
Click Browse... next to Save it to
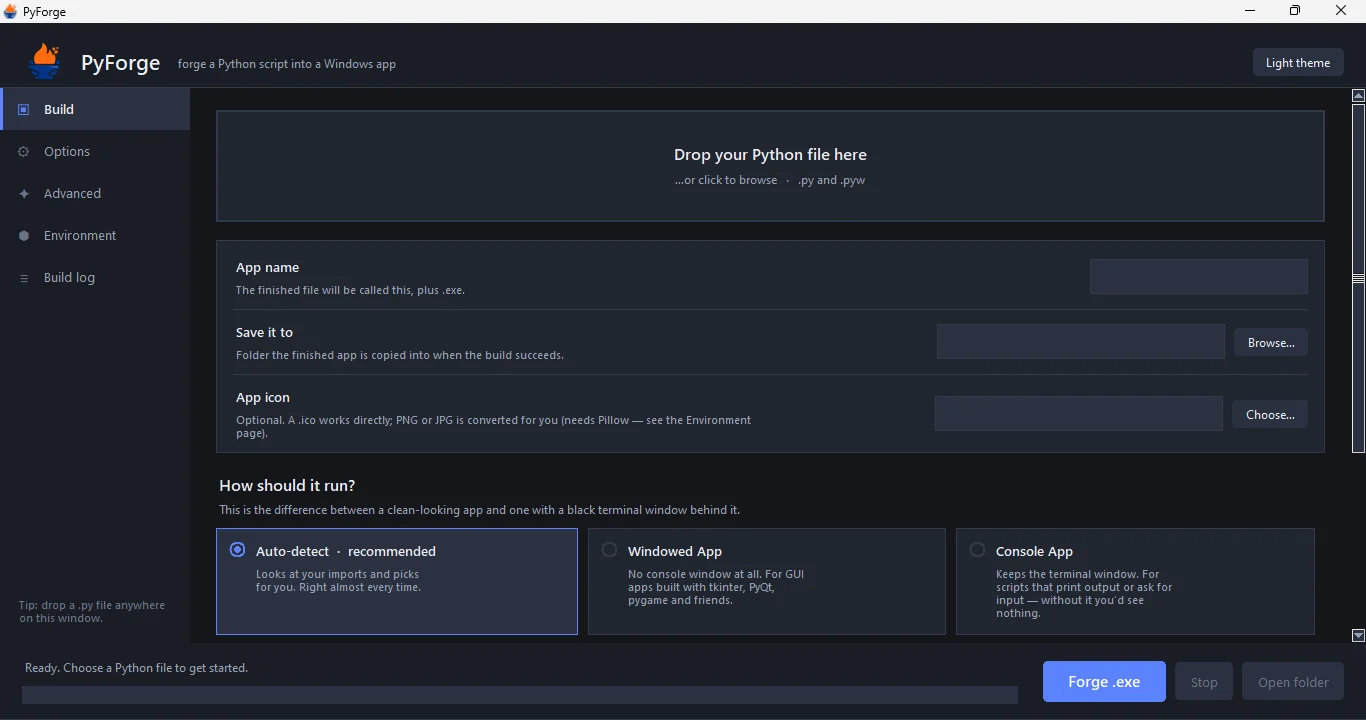[x=1271, y=343]
